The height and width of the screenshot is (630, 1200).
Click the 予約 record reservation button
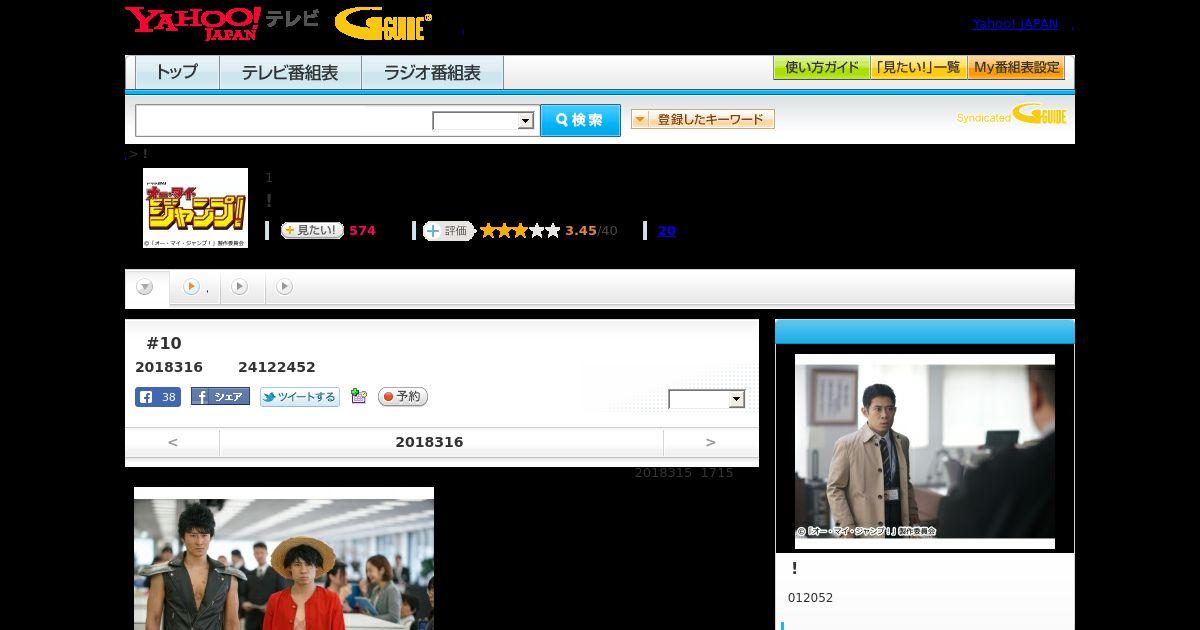tap(403, 397)
